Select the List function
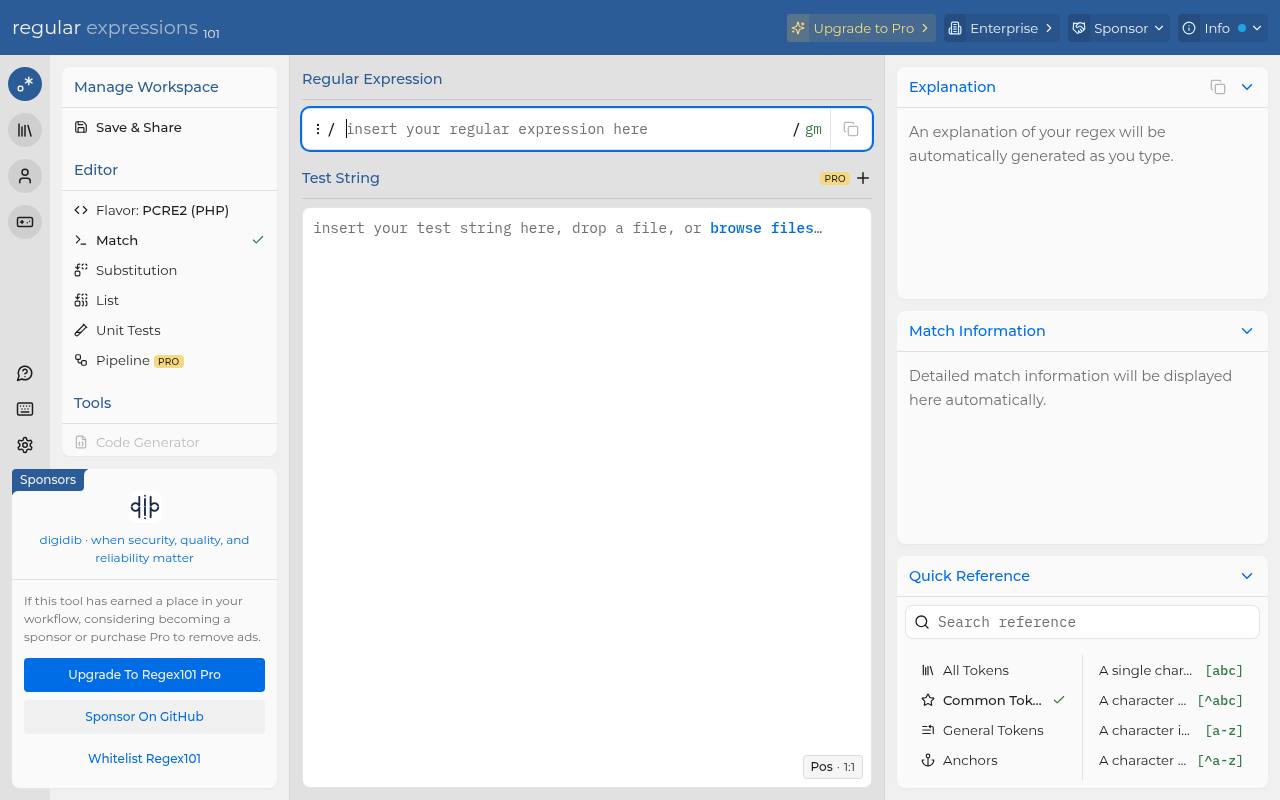Screen dimensions: 1280x800 coord(169,300)
